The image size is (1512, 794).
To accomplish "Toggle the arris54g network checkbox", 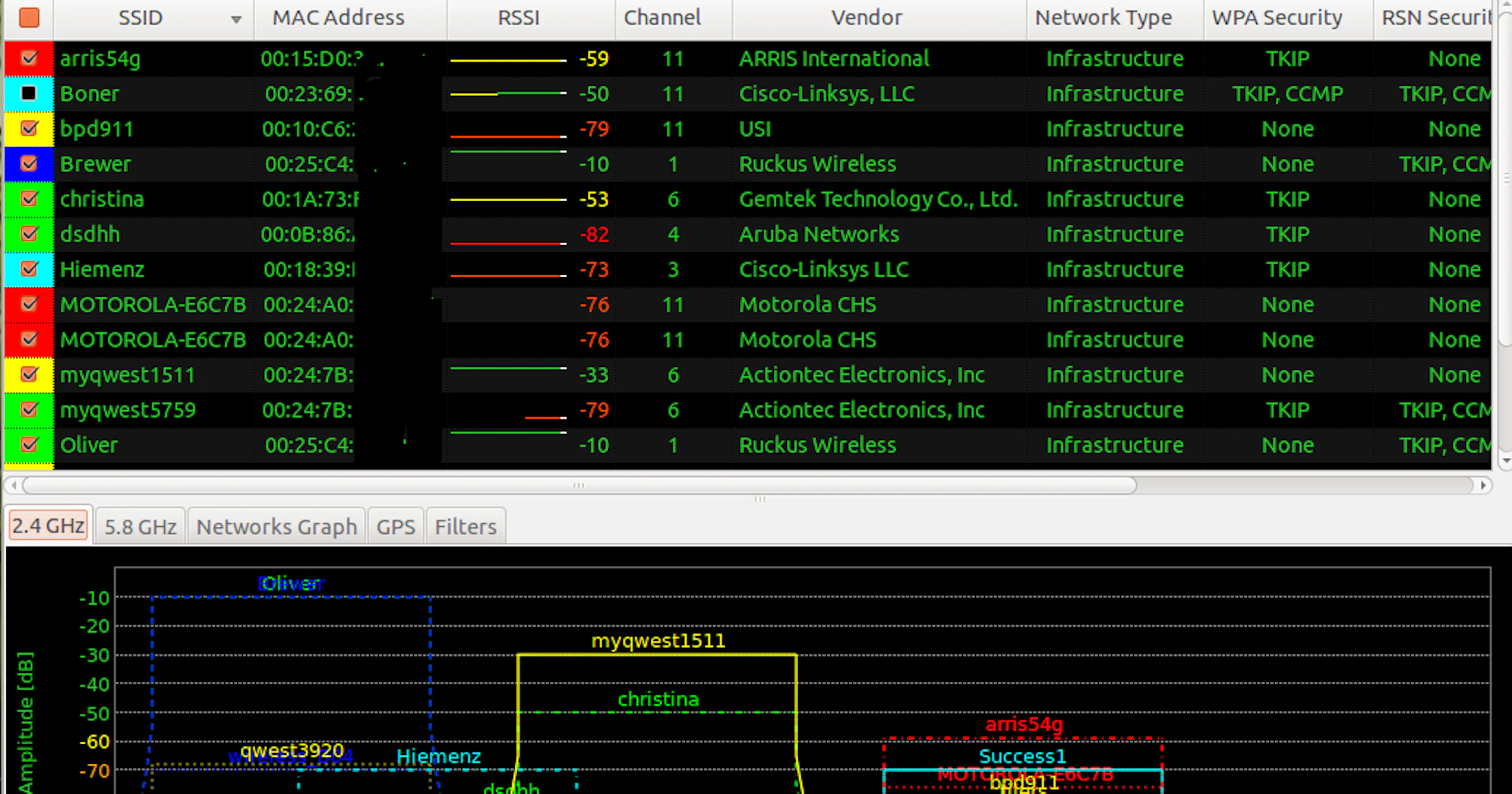I will pyautogui.click(x=29, y=59).
